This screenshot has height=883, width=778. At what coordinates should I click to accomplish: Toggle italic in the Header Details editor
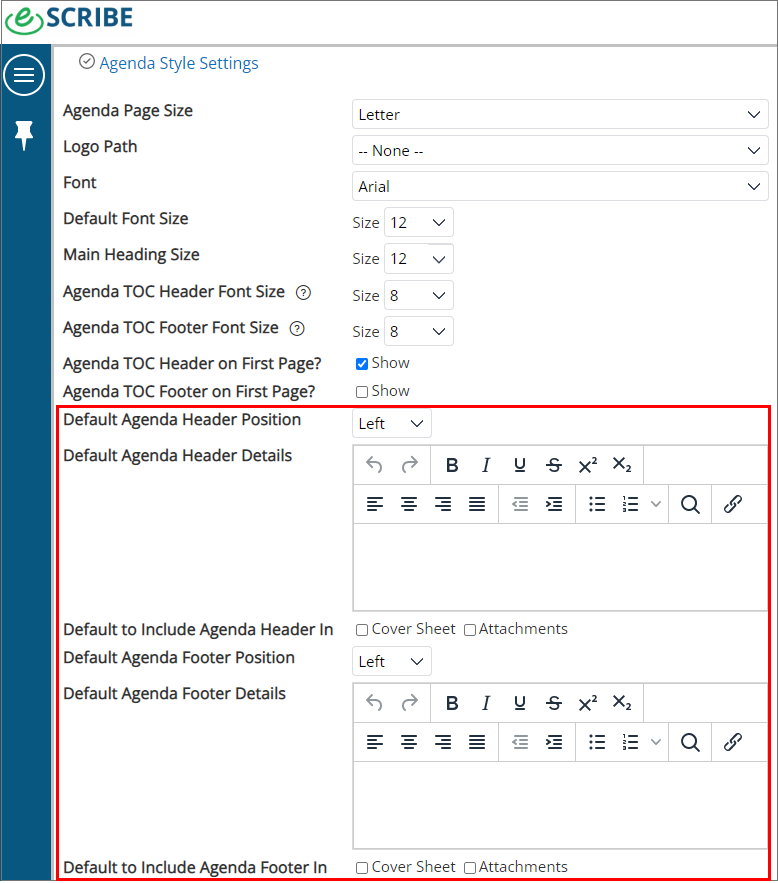coord(486,465)
